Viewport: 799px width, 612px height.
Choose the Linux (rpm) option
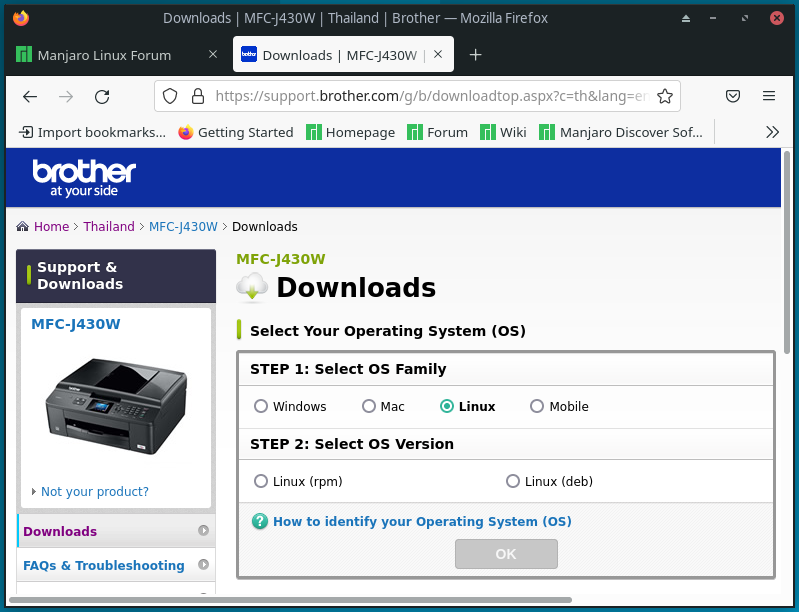tap(261, 481)
